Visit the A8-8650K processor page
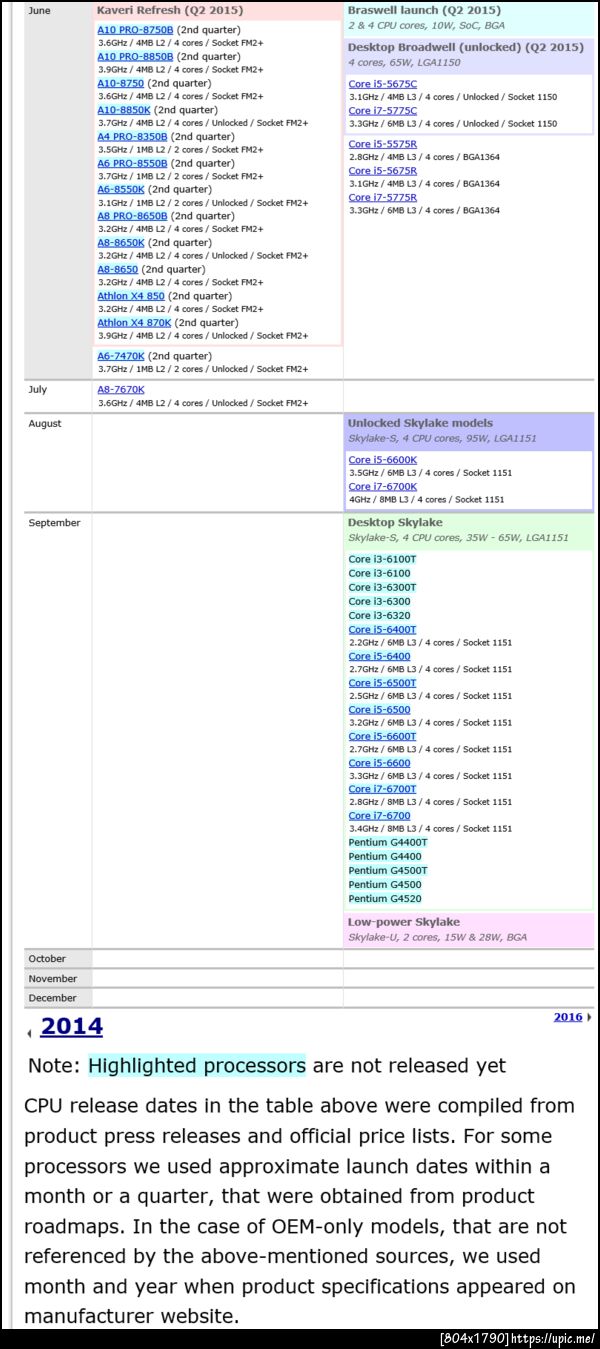 point(121,243)
